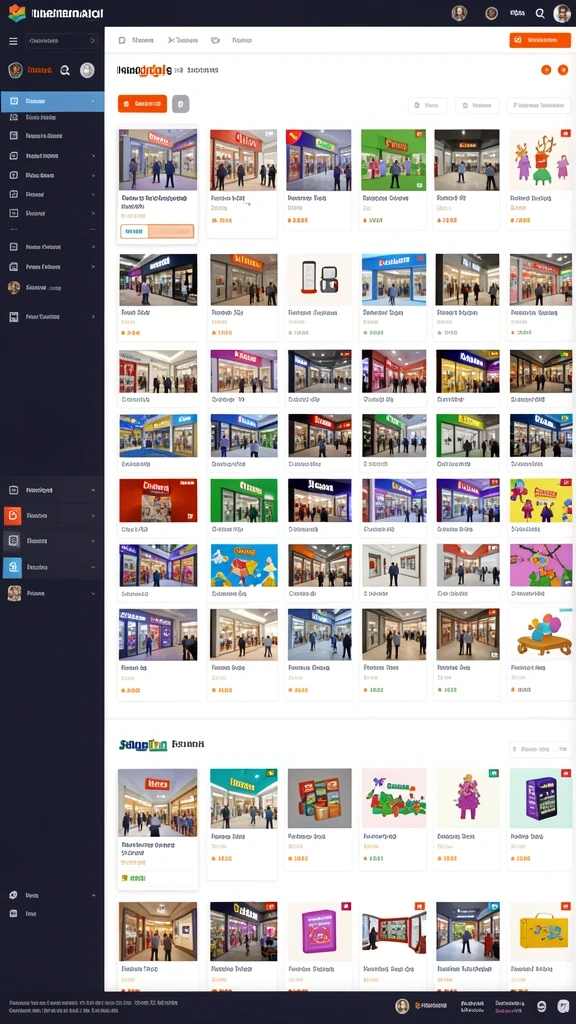Click the orange button at top-right of content area

(x=540, y=40)
